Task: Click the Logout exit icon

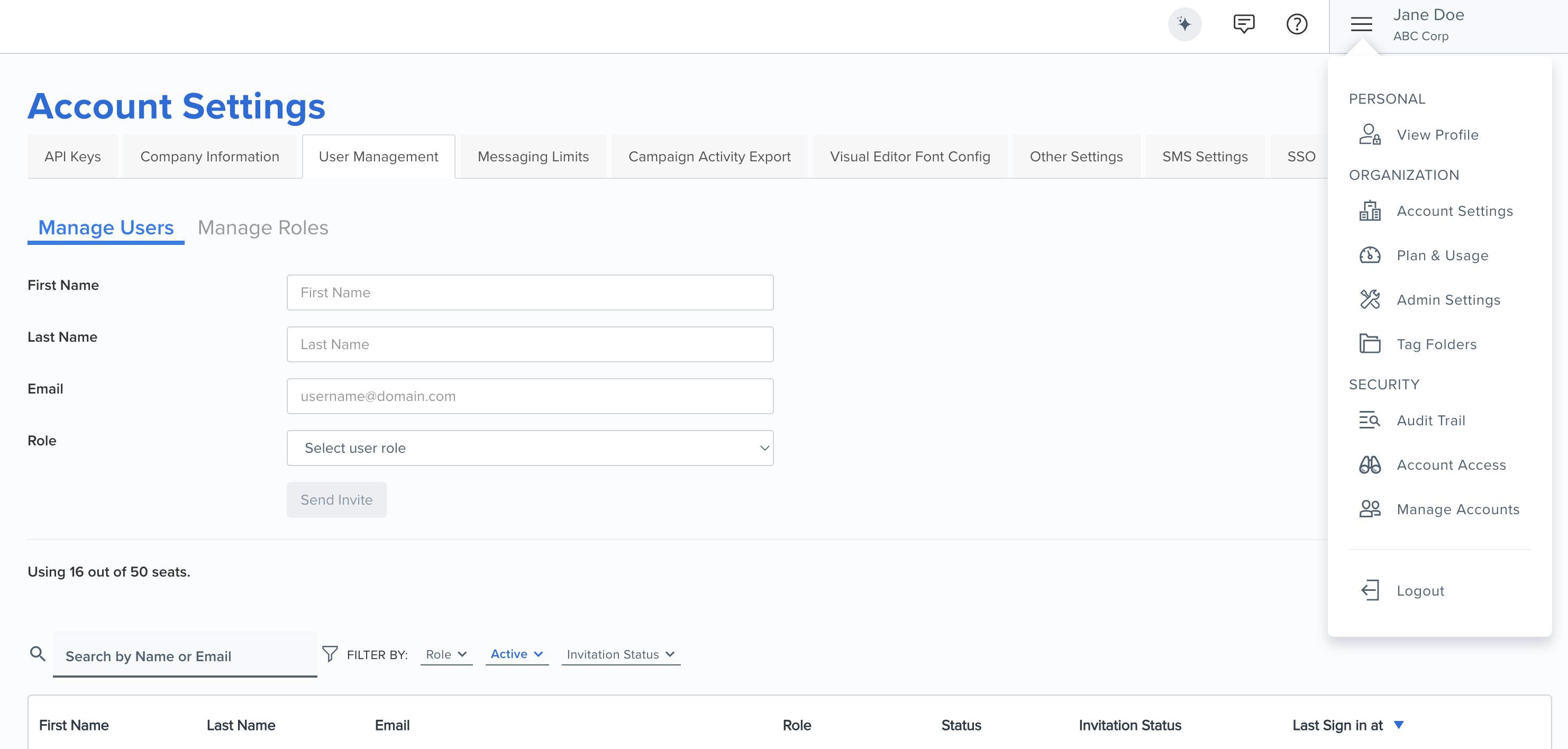Action: 1370,590
